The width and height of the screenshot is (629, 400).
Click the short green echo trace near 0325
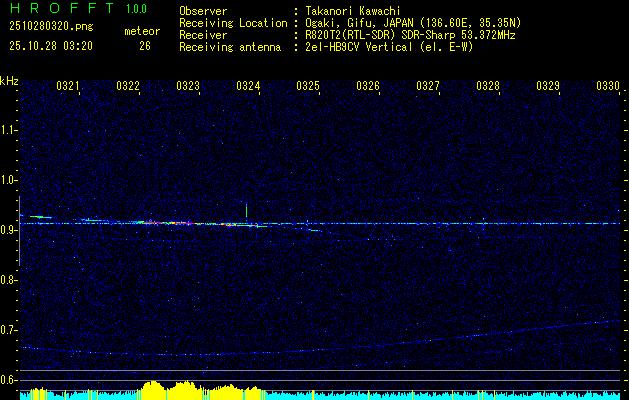click(315, 230)
